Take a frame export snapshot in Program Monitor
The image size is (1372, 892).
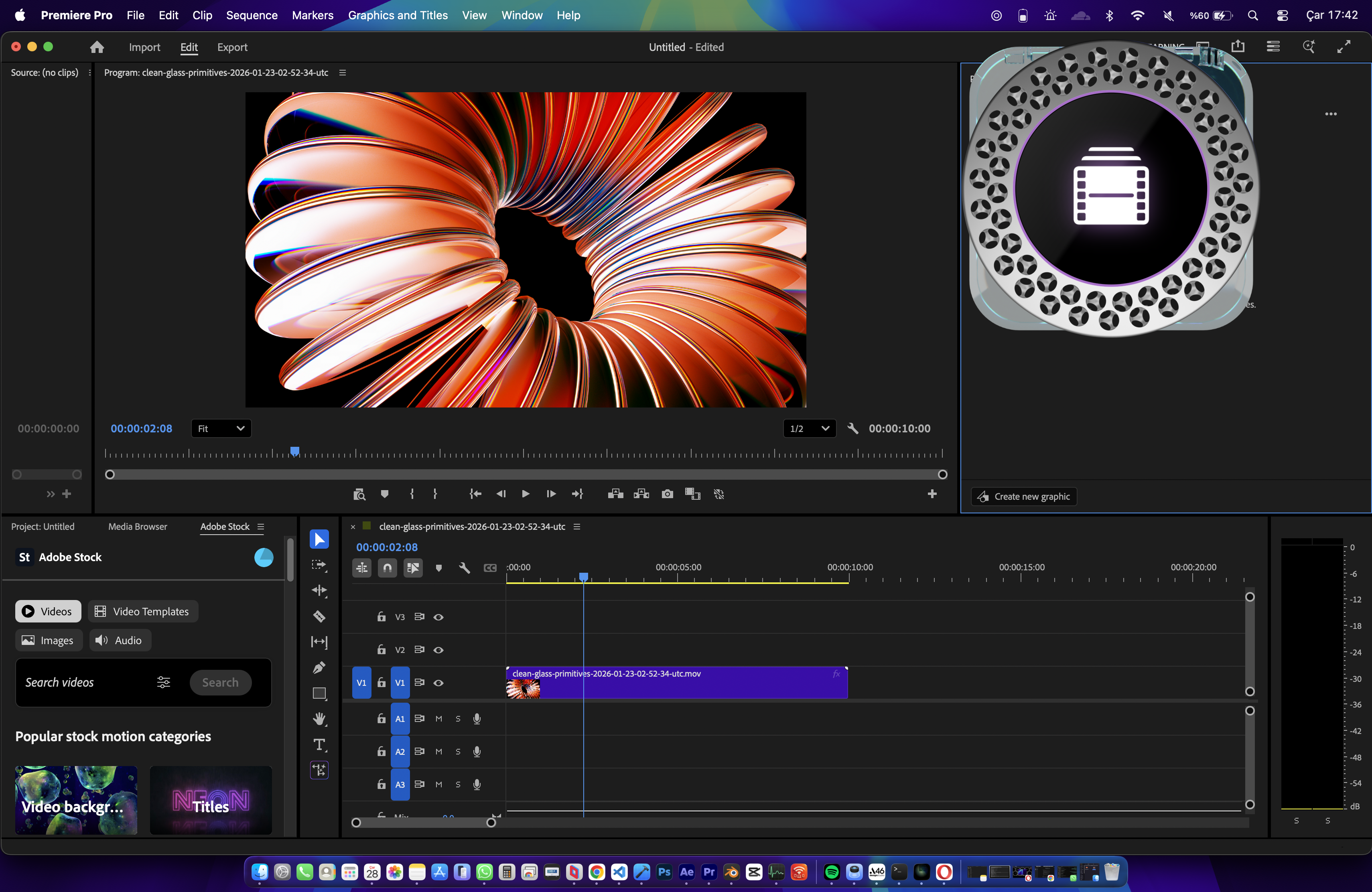click(x=667, y=494)
